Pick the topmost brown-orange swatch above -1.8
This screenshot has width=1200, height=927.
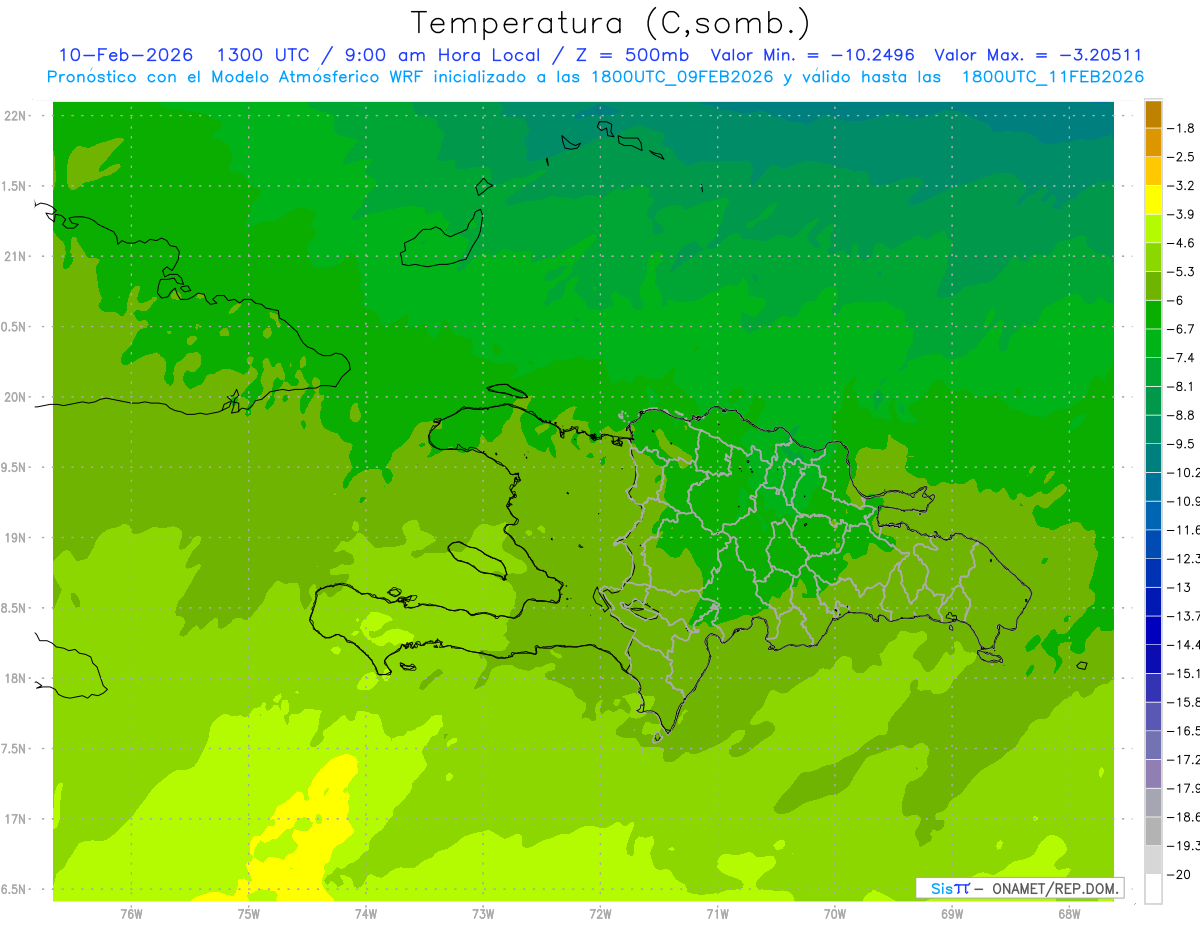coord(1153,114)
